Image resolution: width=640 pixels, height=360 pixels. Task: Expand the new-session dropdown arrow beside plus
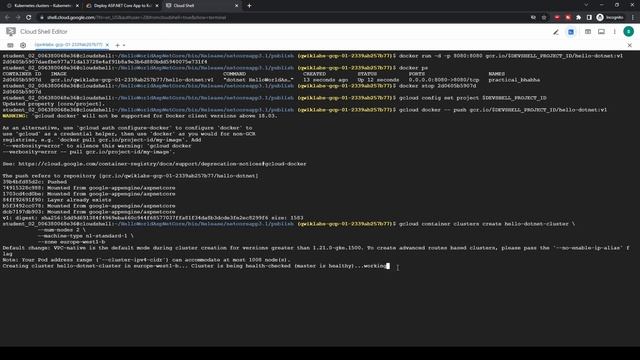click(x=124, y=45)
